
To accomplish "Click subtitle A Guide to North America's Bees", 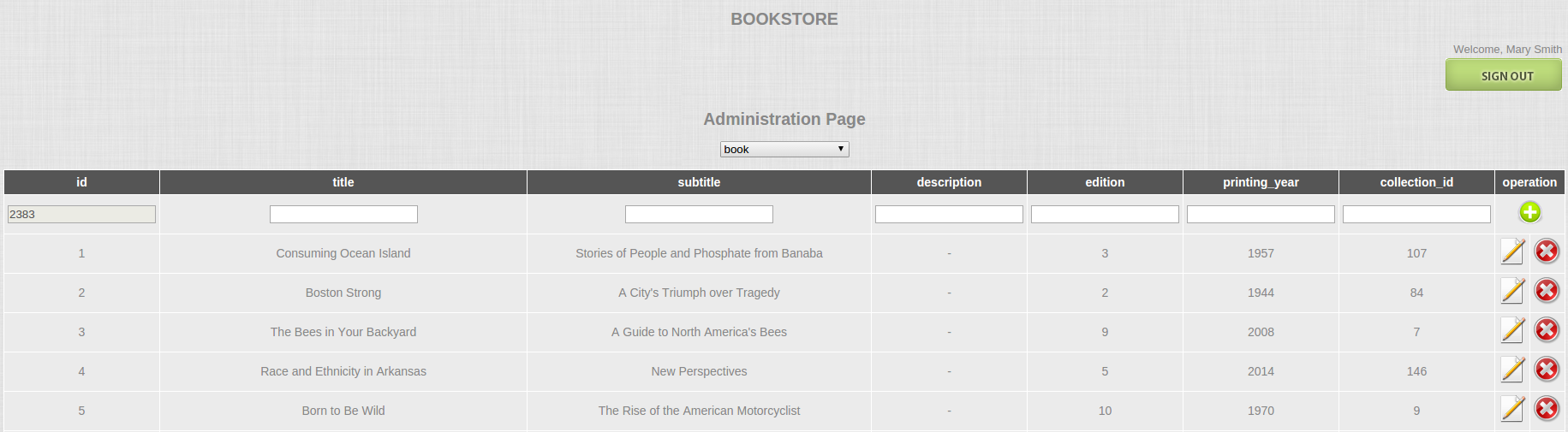I will pos(699,332).
